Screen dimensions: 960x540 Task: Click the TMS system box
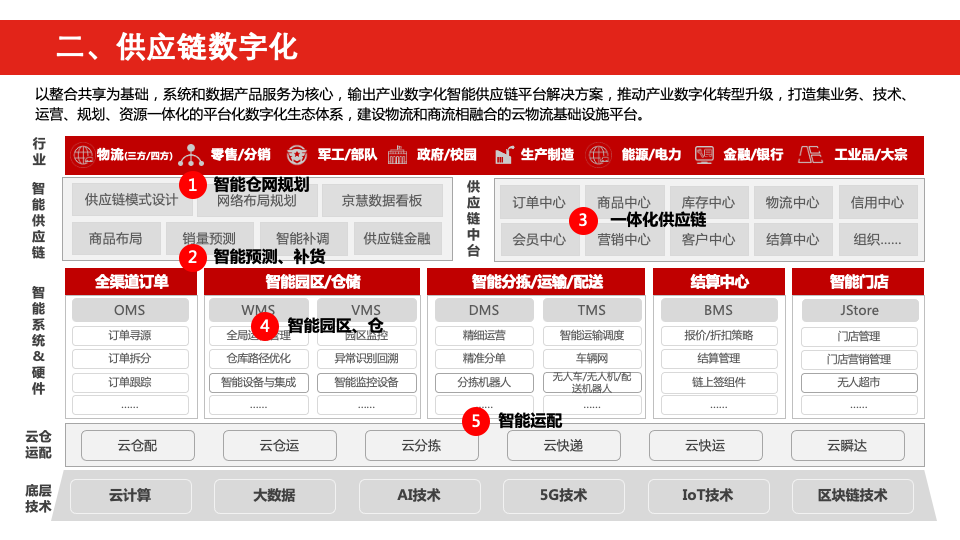[592, 310]
